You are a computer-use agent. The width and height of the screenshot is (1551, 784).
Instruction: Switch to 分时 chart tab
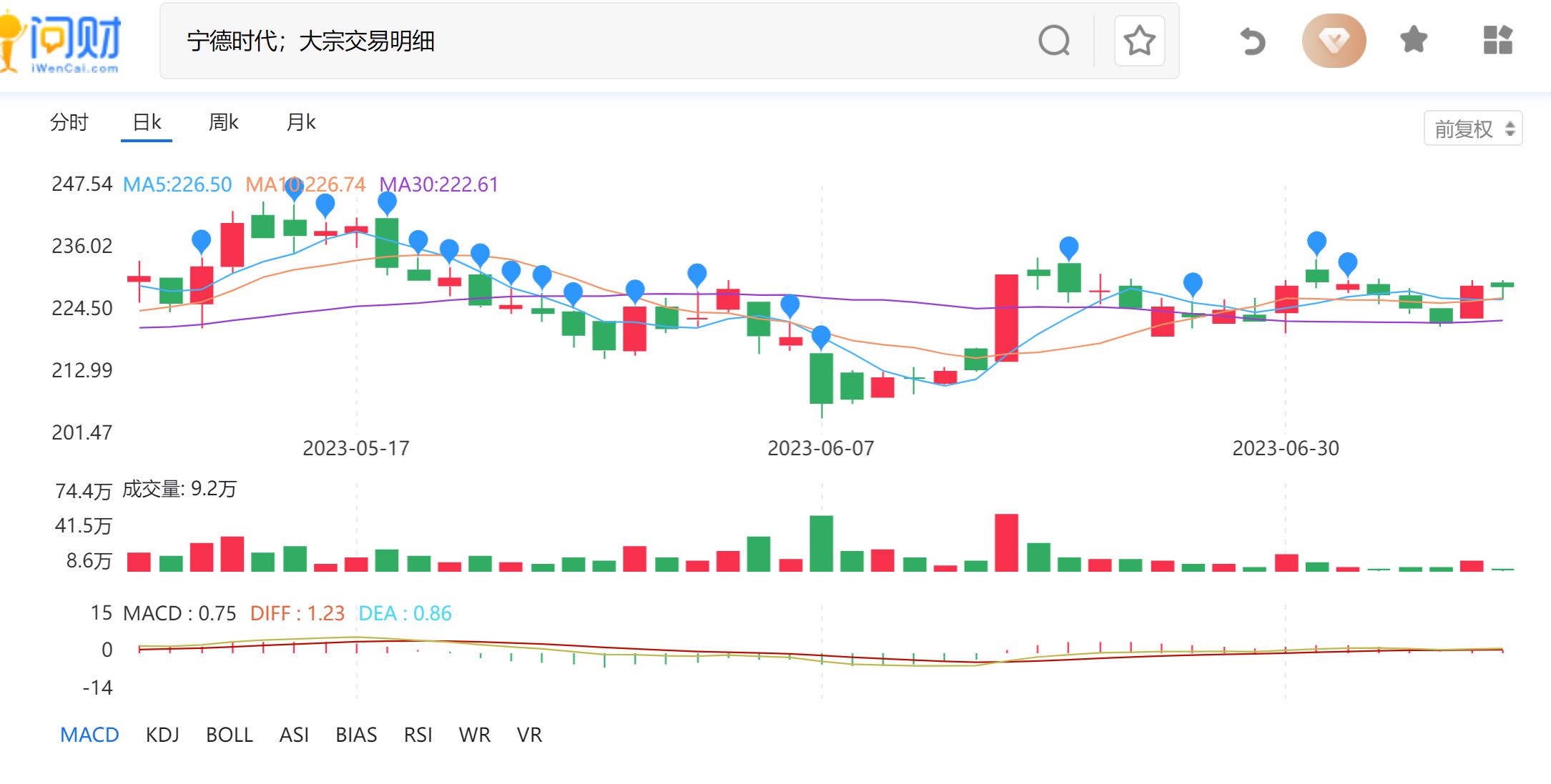69,122
